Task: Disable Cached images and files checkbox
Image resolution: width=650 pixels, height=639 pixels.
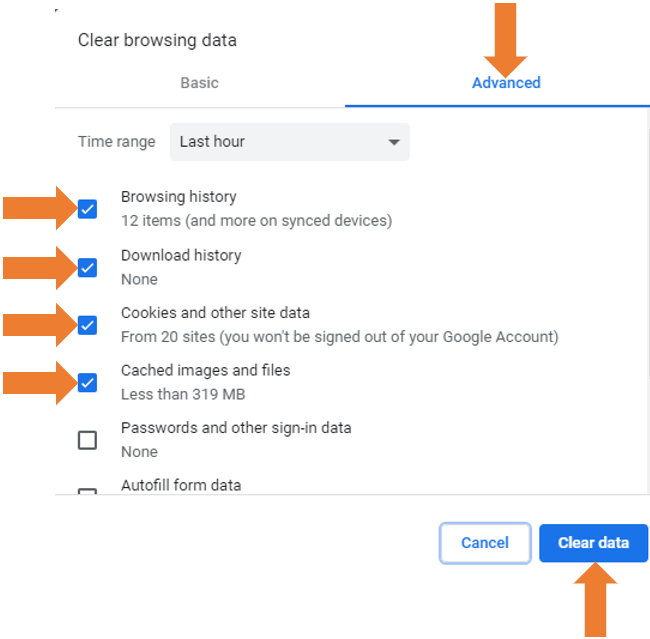Action: point(88,383)
